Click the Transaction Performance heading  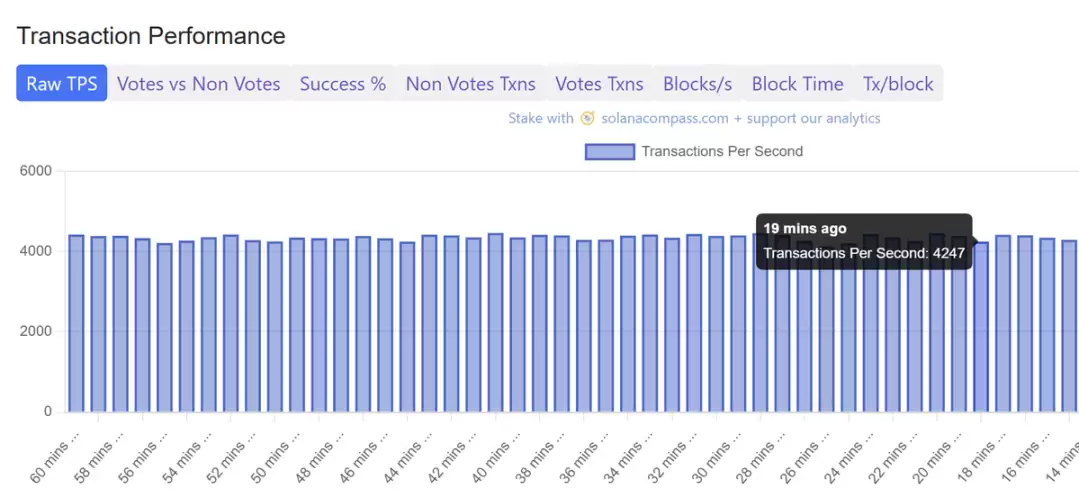[151, 36]
